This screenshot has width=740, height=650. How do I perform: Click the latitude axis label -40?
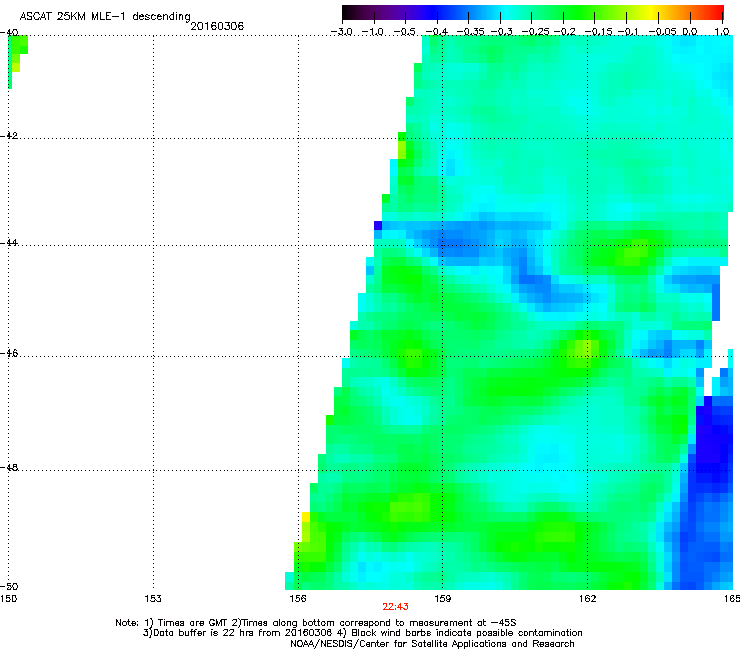click(9, 33)
